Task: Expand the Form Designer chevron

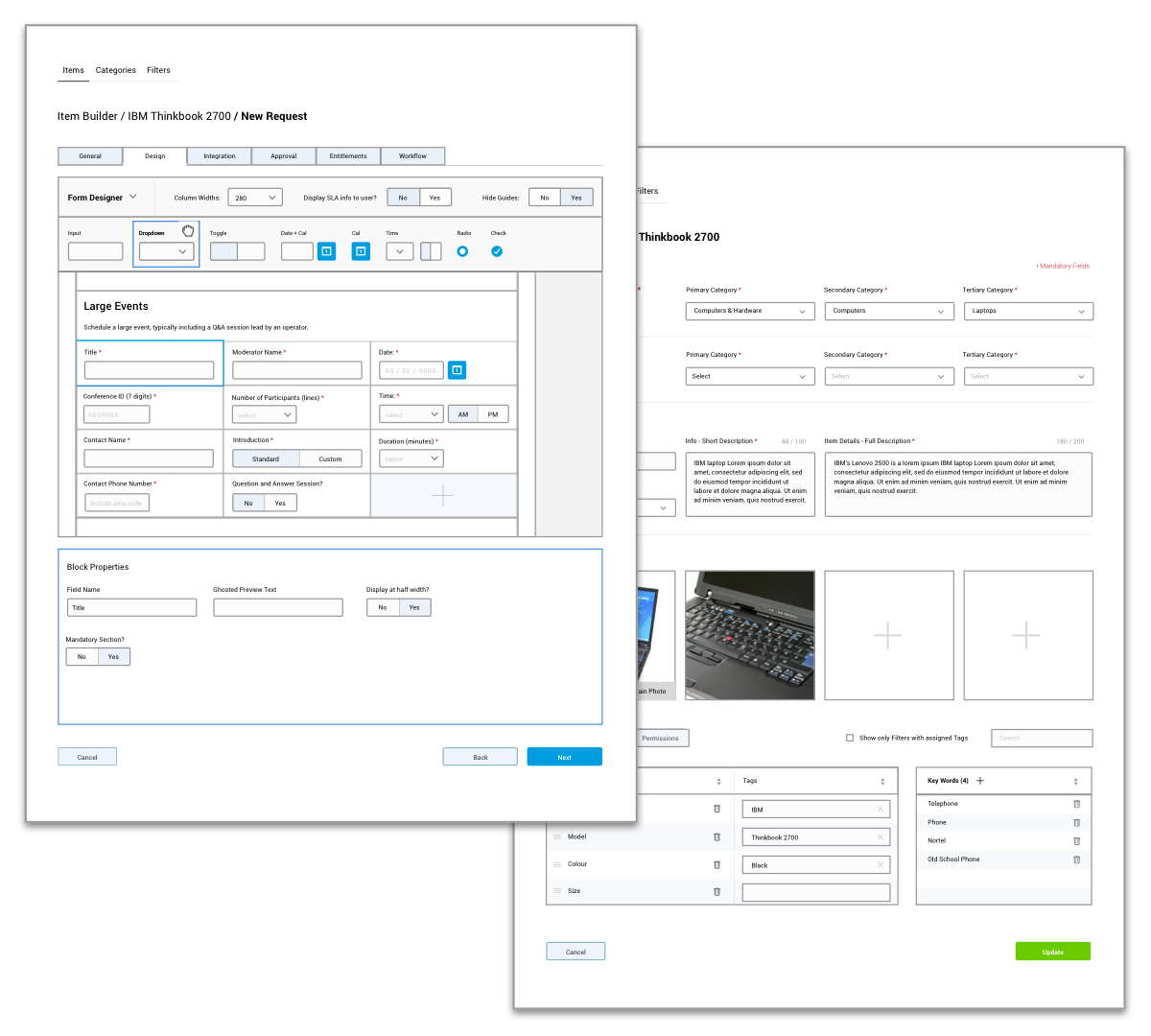Action: click(x=133, y=197)
